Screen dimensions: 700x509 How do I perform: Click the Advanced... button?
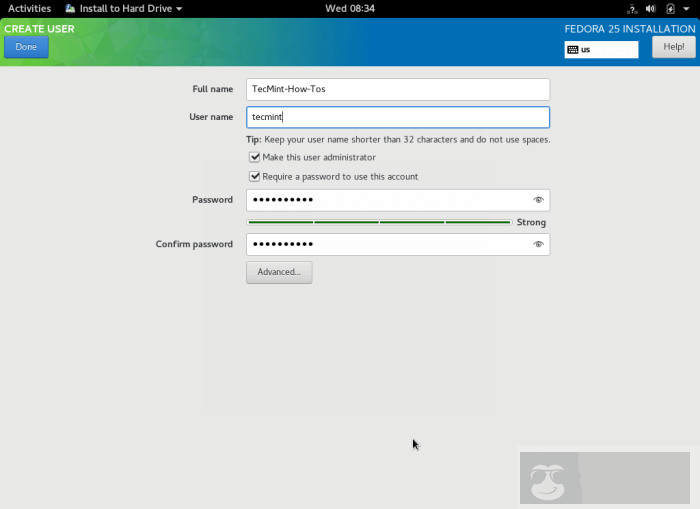click(279, 272)
